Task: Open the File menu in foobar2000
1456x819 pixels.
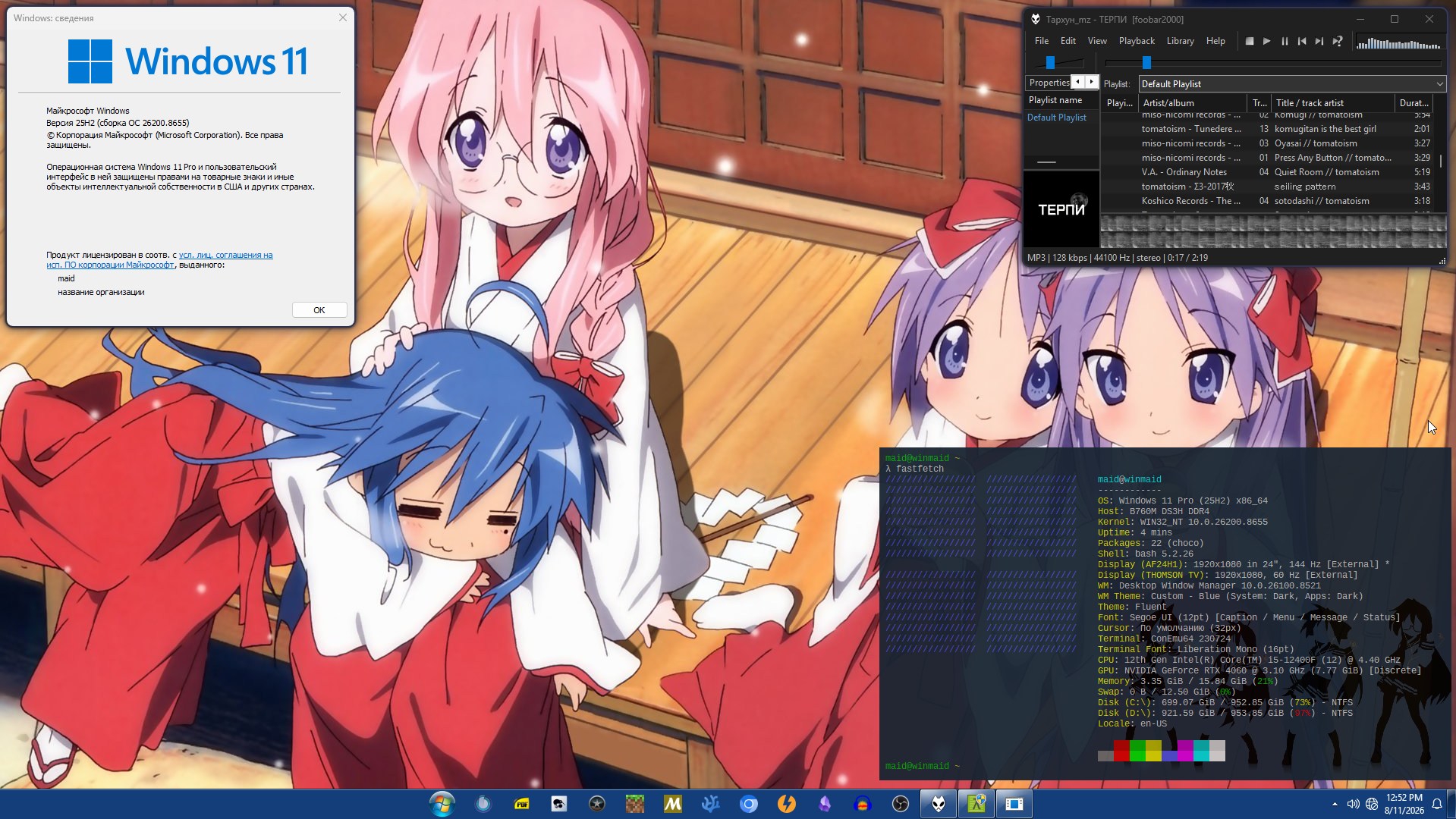Action: [x=1042, y=41]
